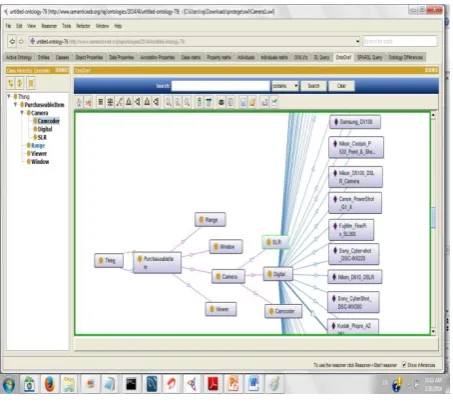Apply the vertical tree layout icon
The width and height of the screenshot is (453, 418).
pyautogui.click(x=128, y=102)
